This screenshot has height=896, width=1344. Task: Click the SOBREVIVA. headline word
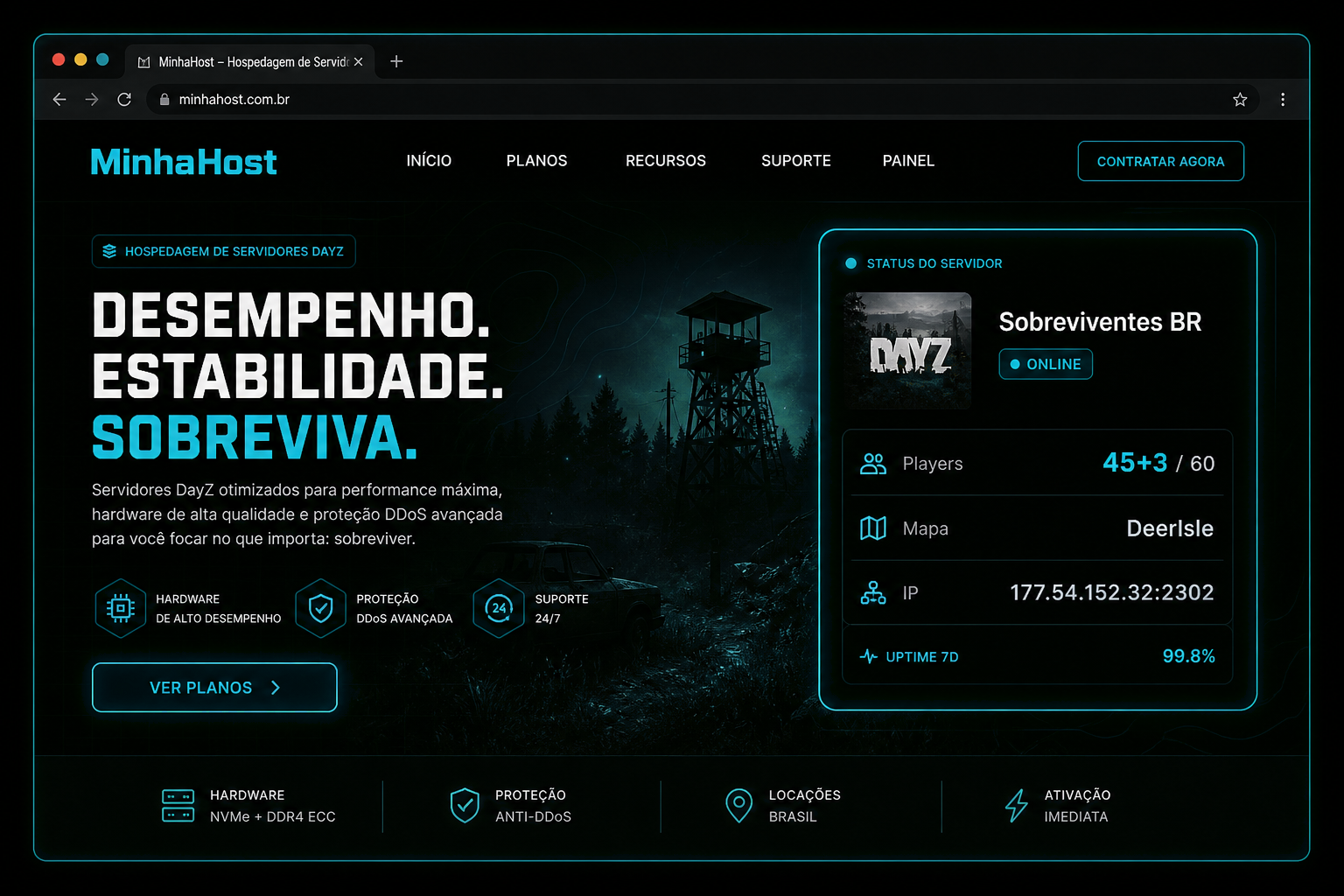(255, 437)
